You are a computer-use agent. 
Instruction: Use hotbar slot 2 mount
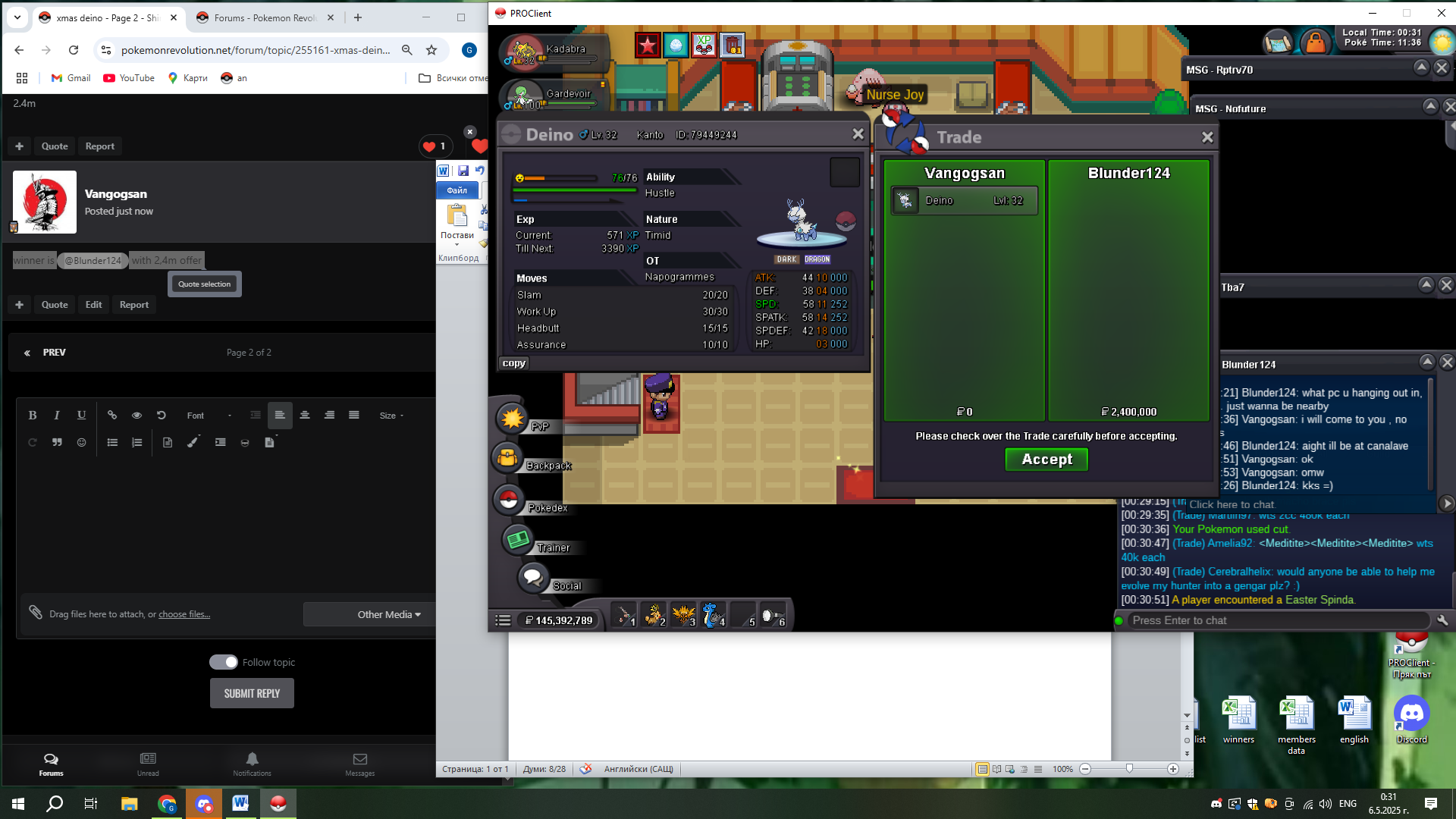coord(654,615)
